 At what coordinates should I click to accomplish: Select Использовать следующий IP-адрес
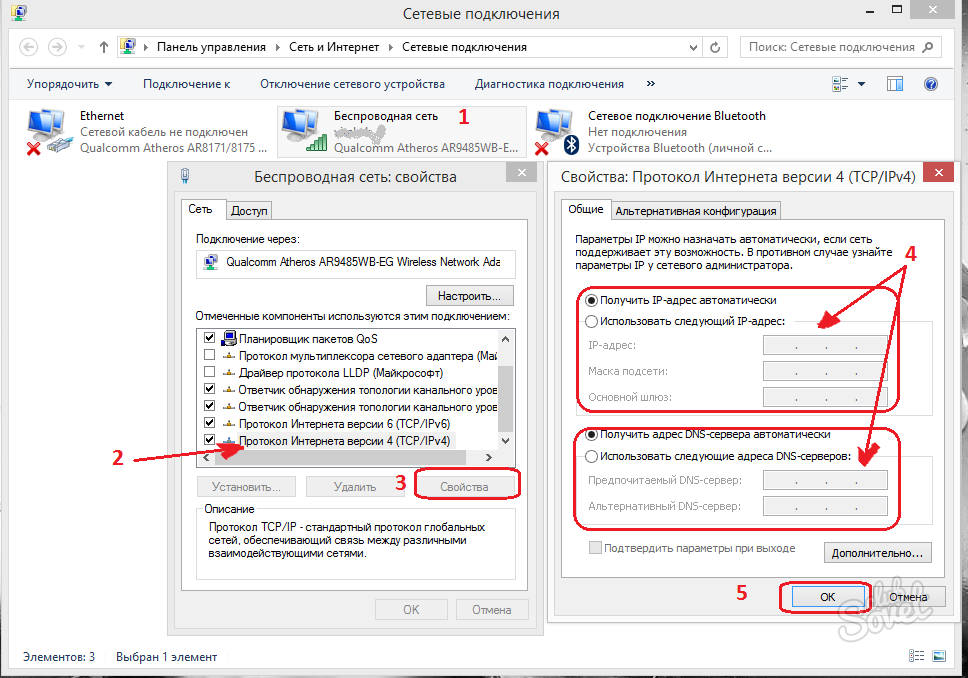(x=591, y=321)
